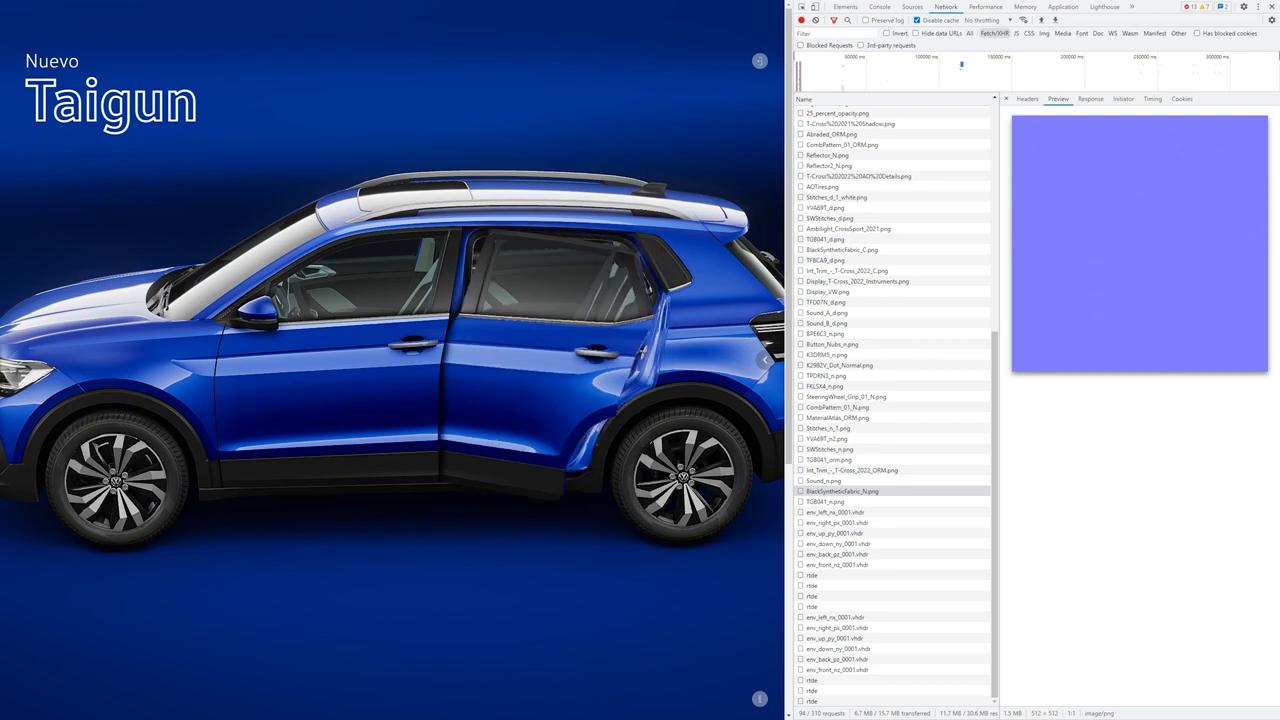Enable Hide data URLs checkbox

pos(915,33)
